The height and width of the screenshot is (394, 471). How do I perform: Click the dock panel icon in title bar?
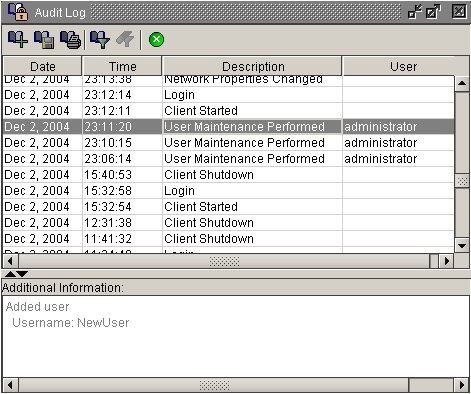click(x=415, y=12)
